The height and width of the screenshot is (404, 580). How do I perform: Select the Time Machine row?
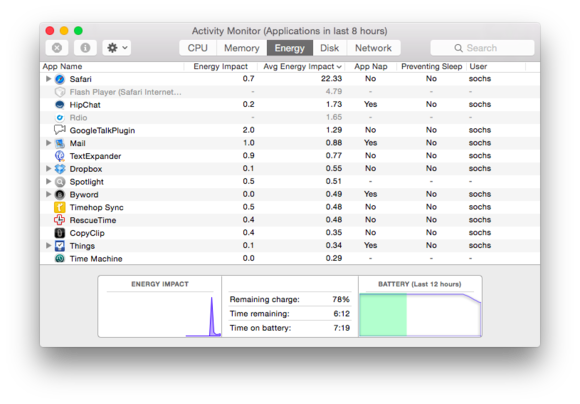coord(290,258)
